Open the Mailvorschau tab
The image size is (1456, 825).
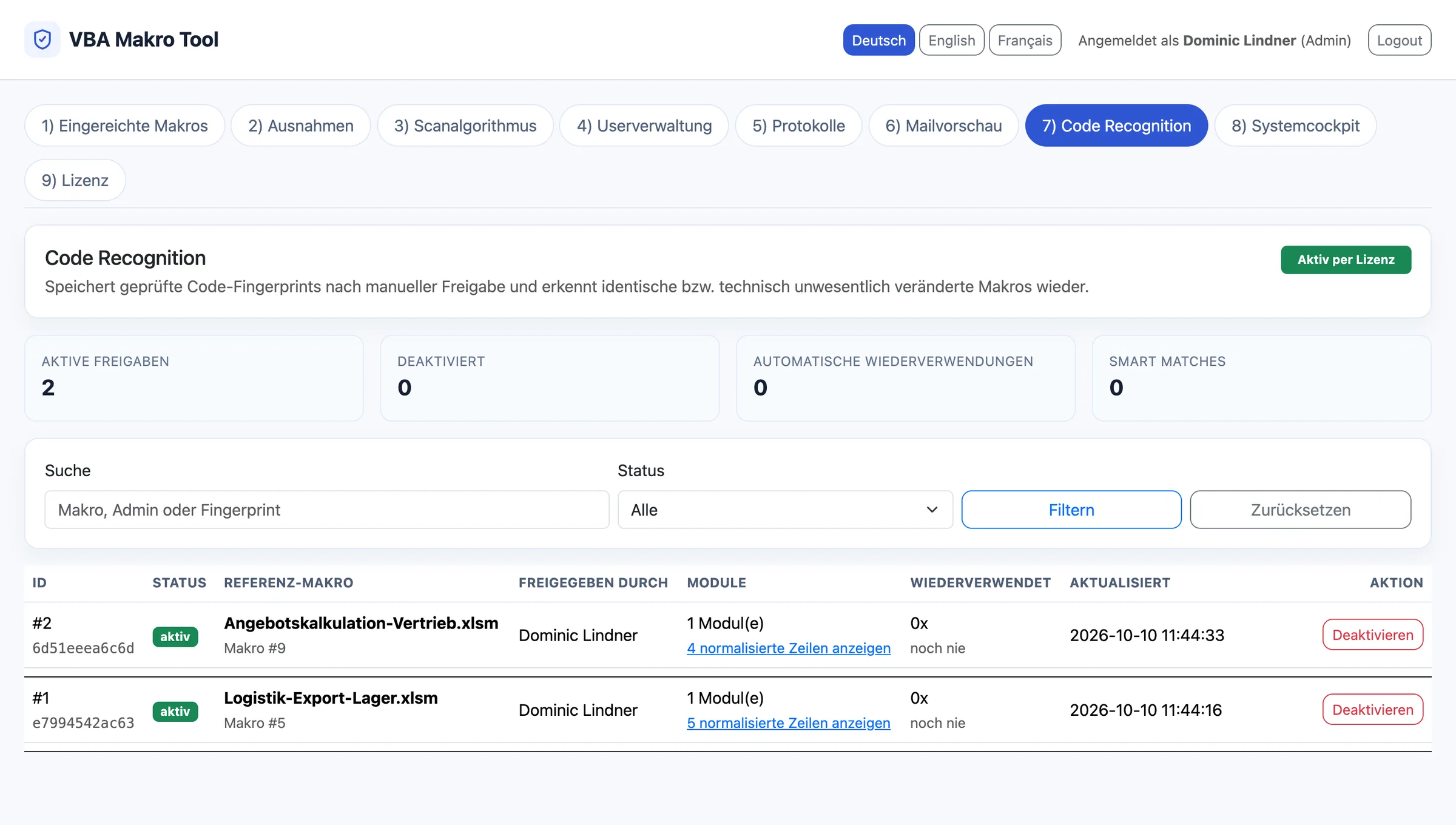click(943, 126)
